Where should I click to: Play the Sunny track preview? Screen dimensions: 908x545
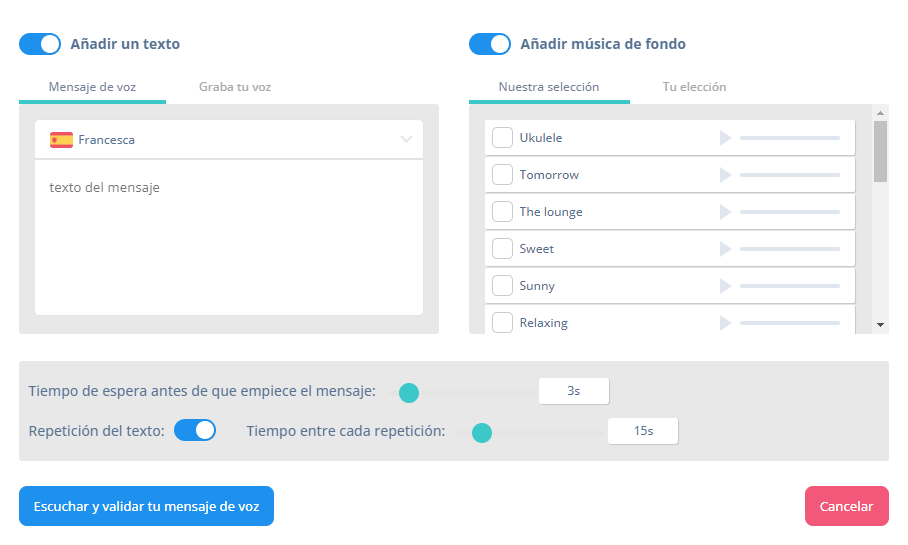725,286
